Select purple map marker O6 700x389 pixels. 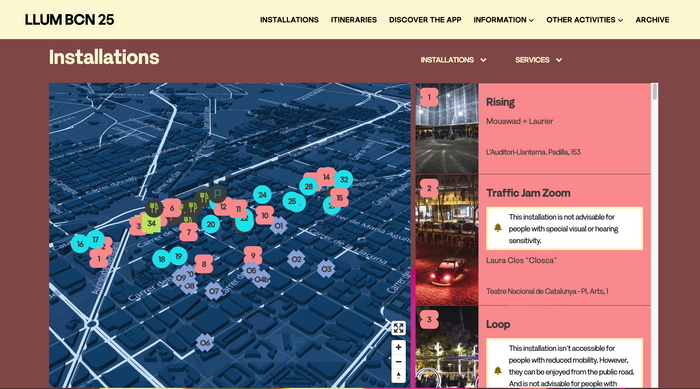coord(204,343)
